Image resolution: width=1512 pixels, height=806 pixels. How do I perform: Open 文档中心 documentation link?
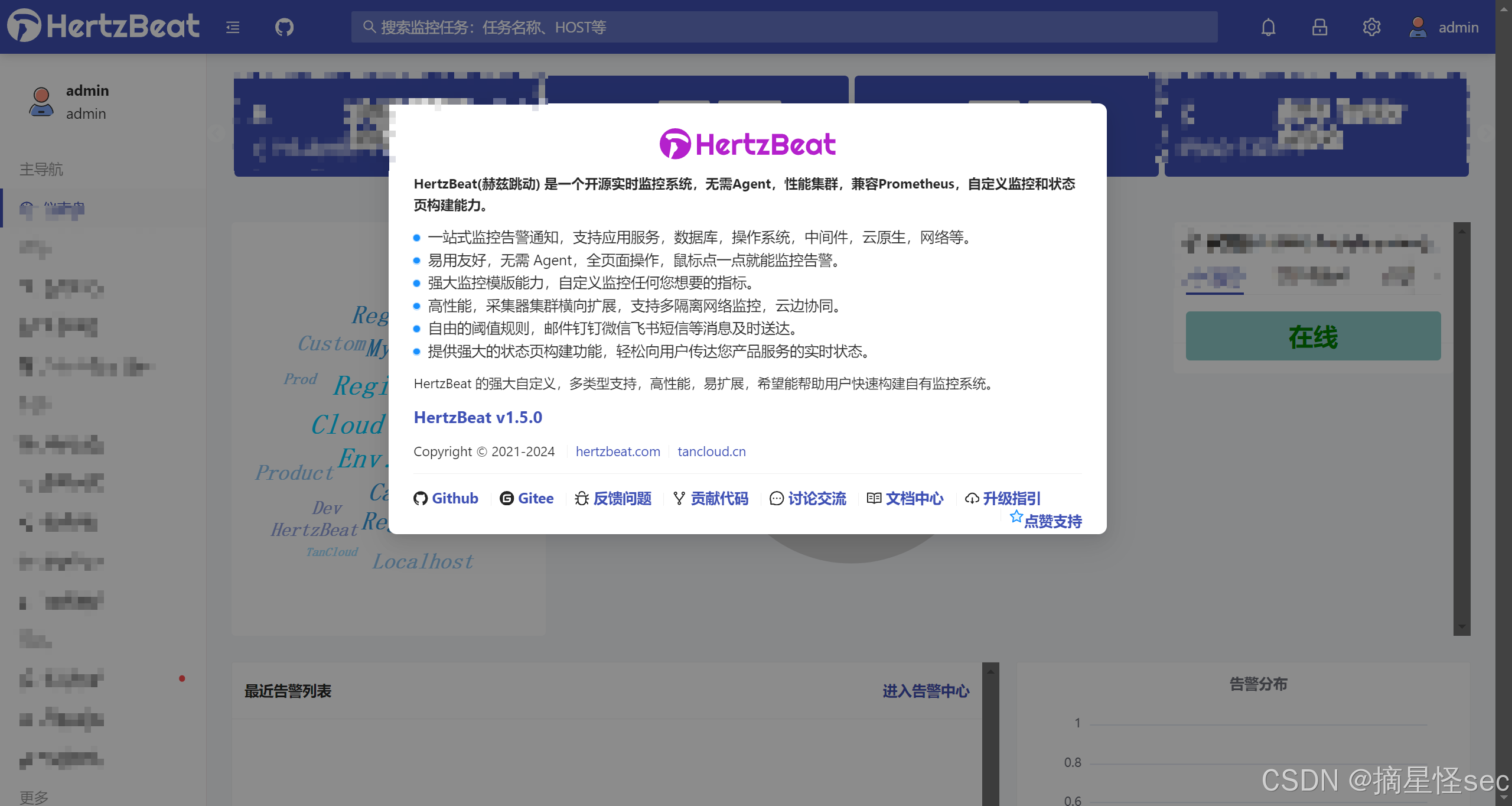(905, 498)
